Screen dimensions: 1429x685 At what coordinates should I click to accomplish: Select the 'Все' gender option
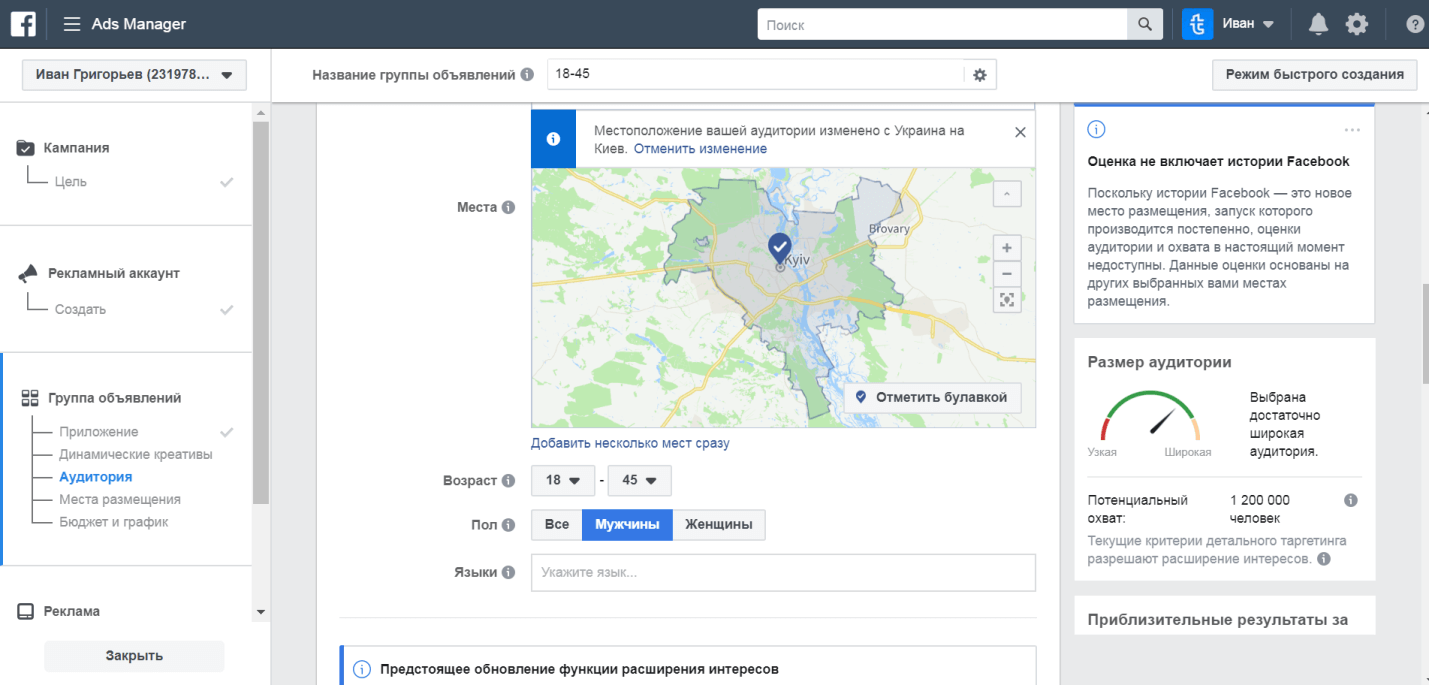click(557, 525)
